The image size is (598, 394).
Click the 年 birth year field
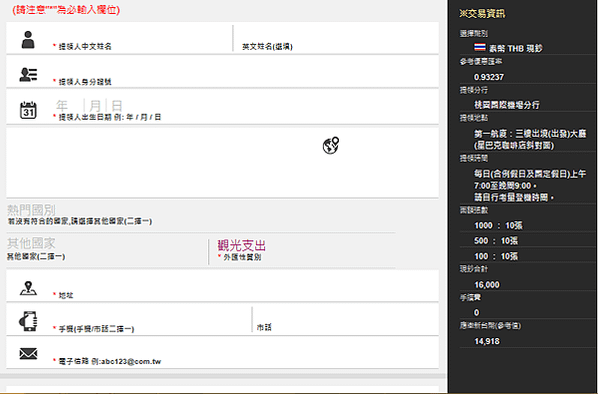pos(69,105)
